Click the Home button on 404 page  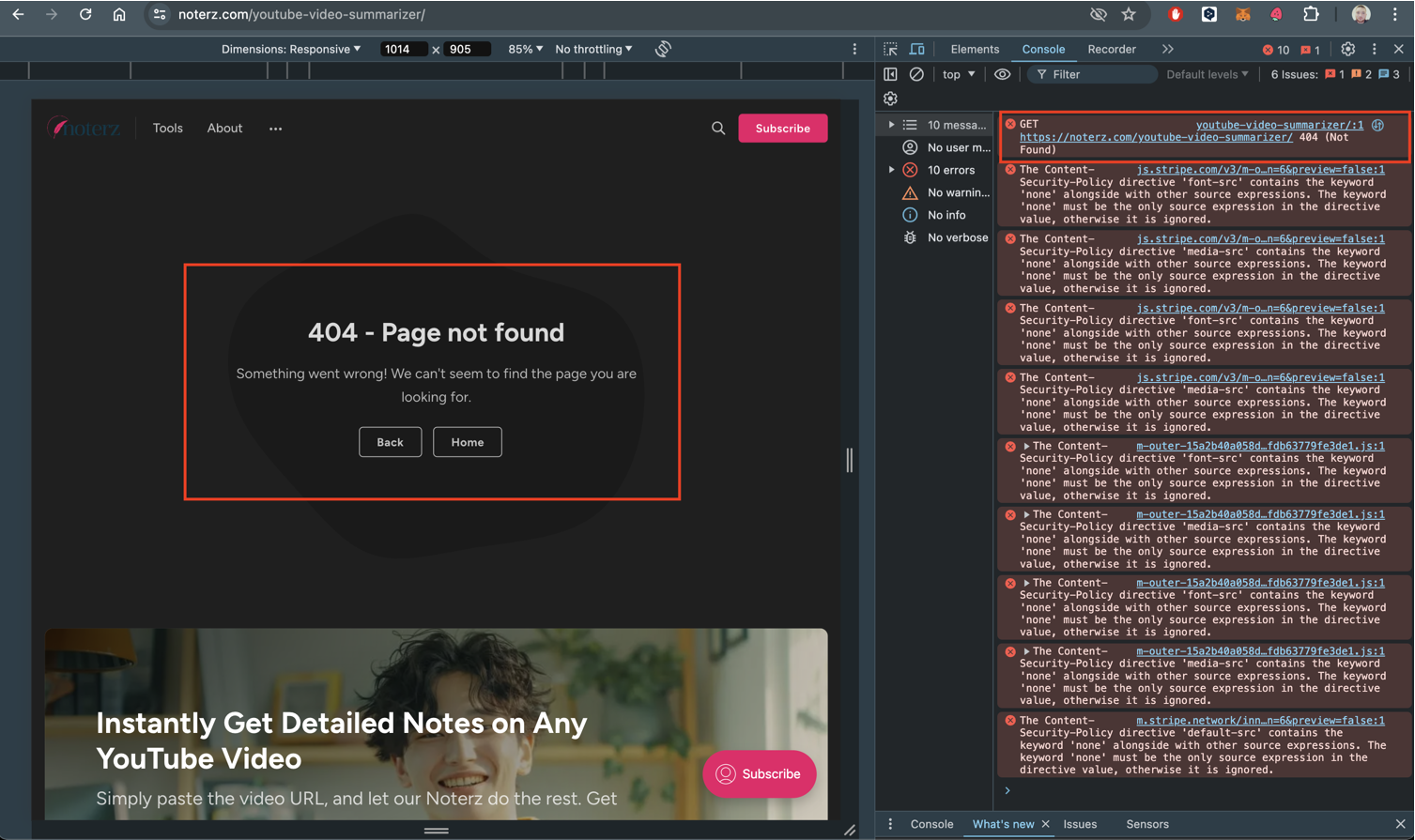[468, 442]
